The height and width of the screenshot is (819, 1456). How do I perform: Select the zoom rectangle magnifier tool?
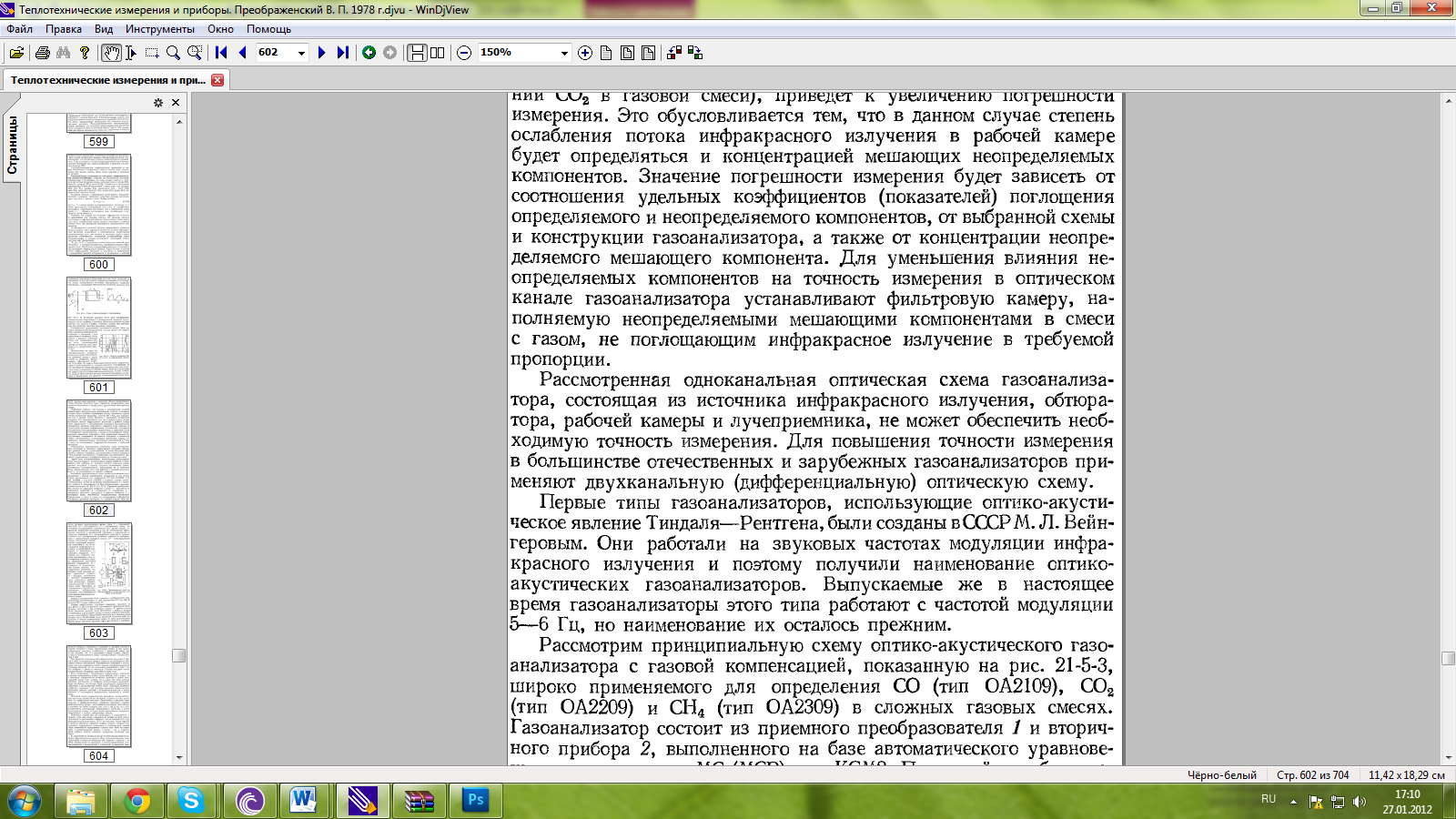tap(194, 53)
